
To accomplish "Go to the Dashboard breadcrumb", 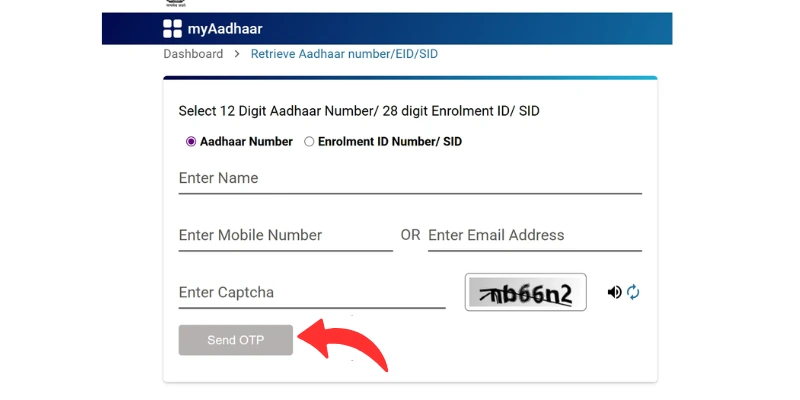I will coord(193,54).
